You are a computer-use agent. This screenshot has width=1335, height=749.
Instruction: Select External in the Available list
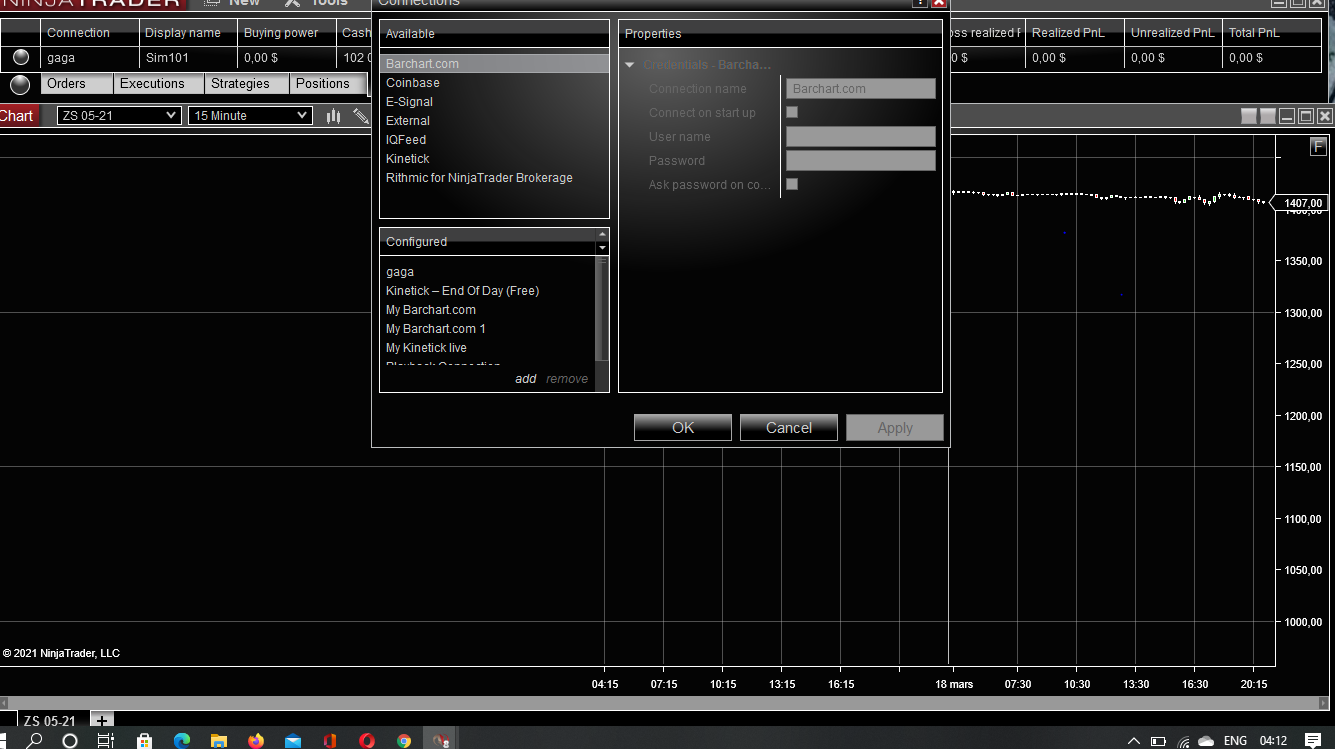(x=494, y=121)
